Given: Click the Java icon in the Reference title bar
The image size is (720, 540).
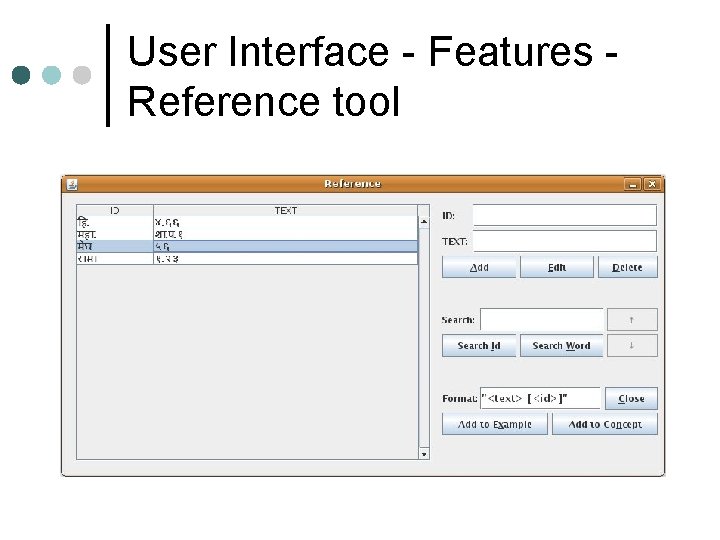Looking at the screenshot, I should coord(72,185).
